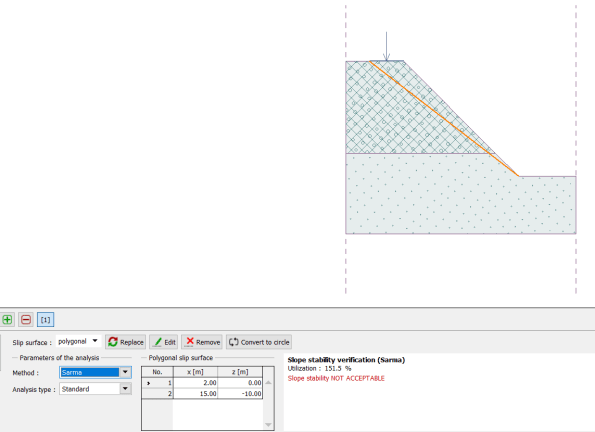Click the orange polygonal slip surface line
Screen dimensions: 595x432
444,118
